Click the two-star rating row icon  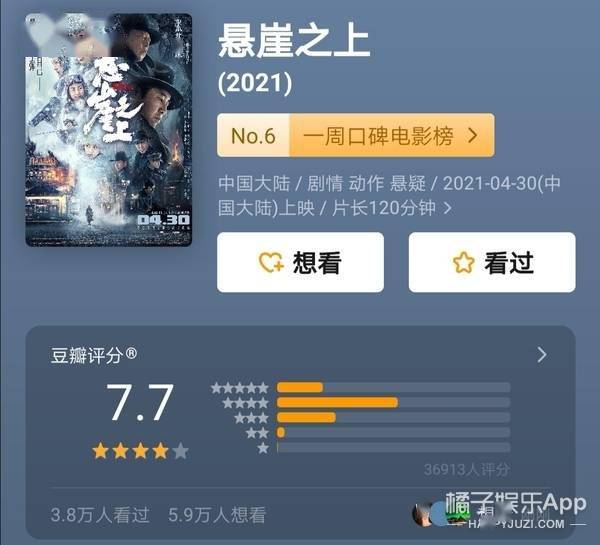coord(258,433)
